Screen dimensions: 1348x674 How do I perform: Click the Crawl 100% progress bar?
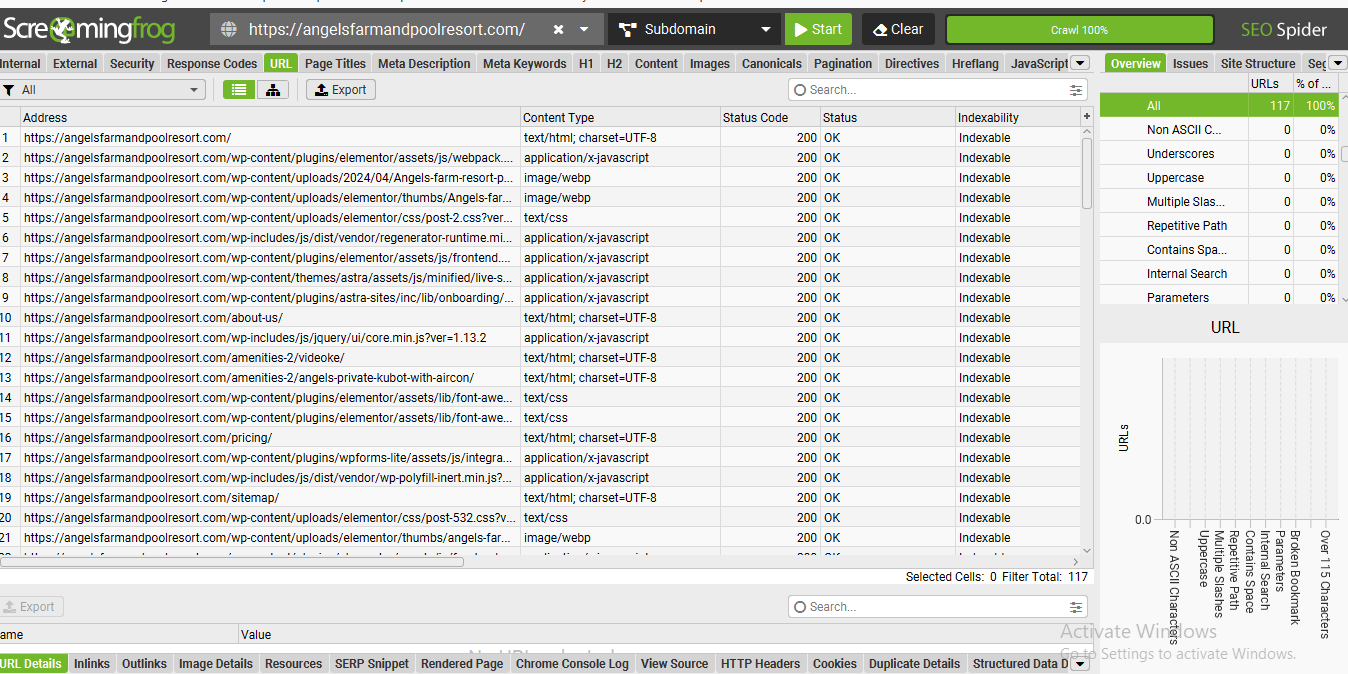[x=1079, y=30]
